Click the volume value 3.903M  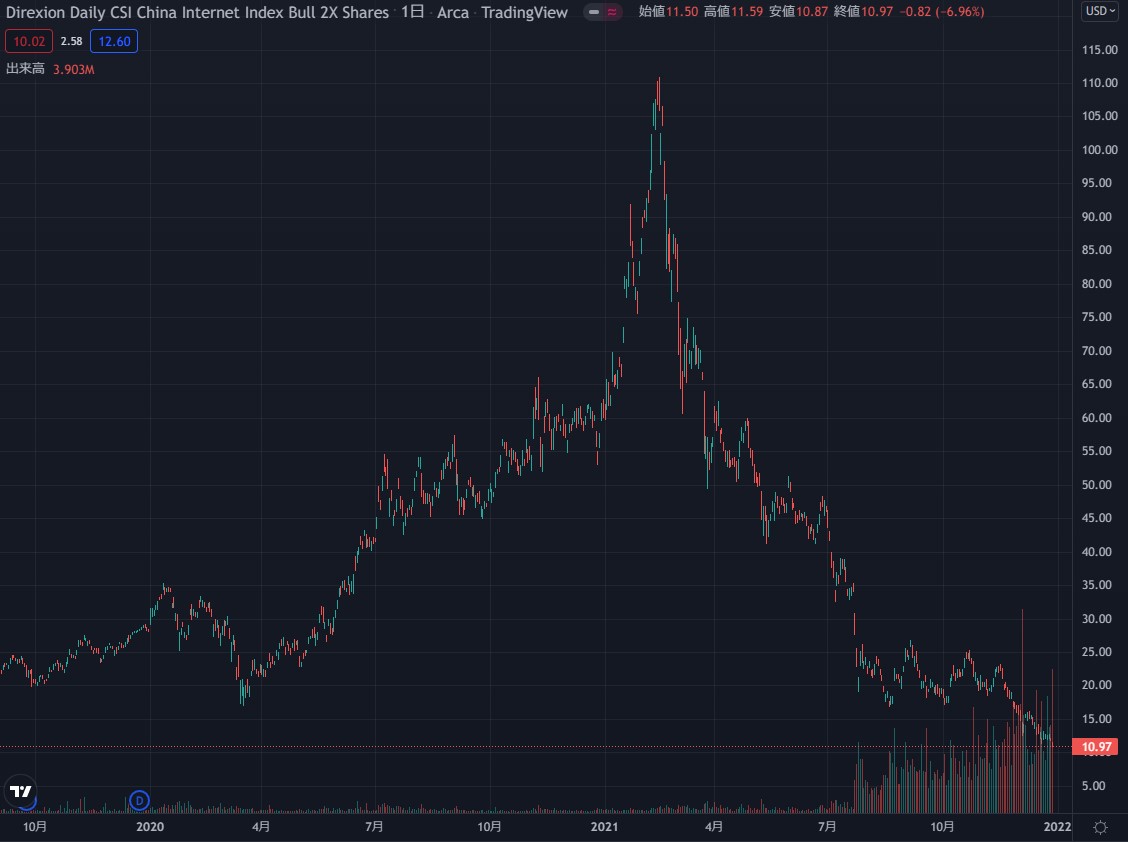[x=73, y=69]
